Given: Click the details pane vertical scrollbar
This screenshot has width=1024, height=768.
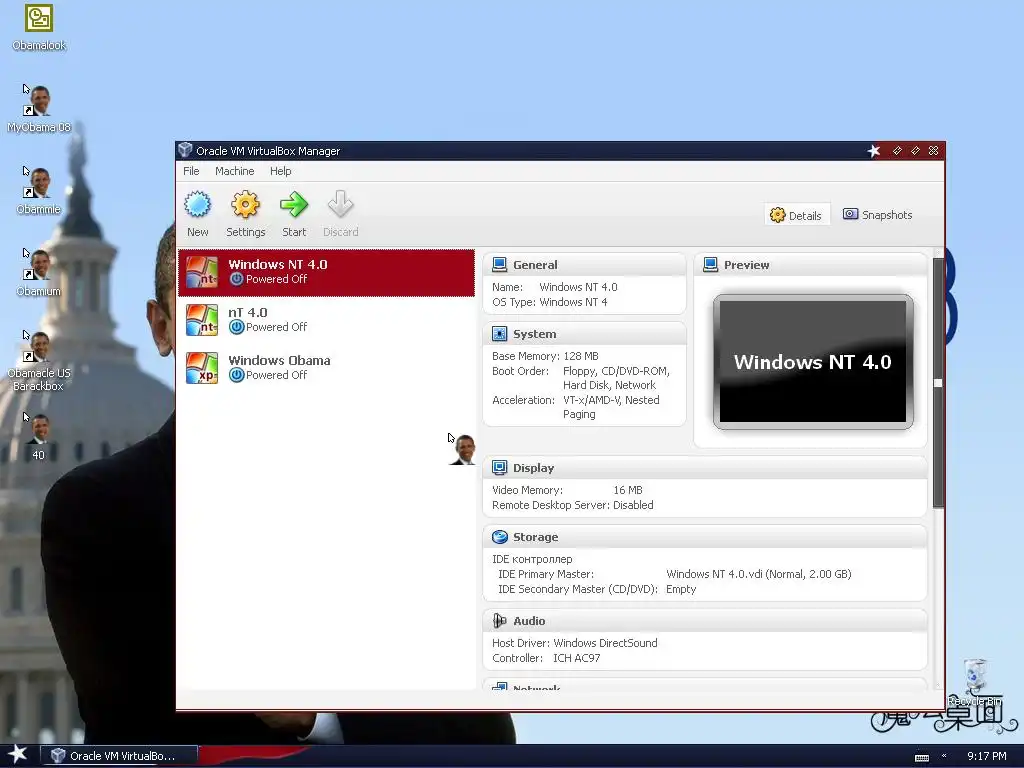Looking at the screenshot, I should (x=938, y=382).
